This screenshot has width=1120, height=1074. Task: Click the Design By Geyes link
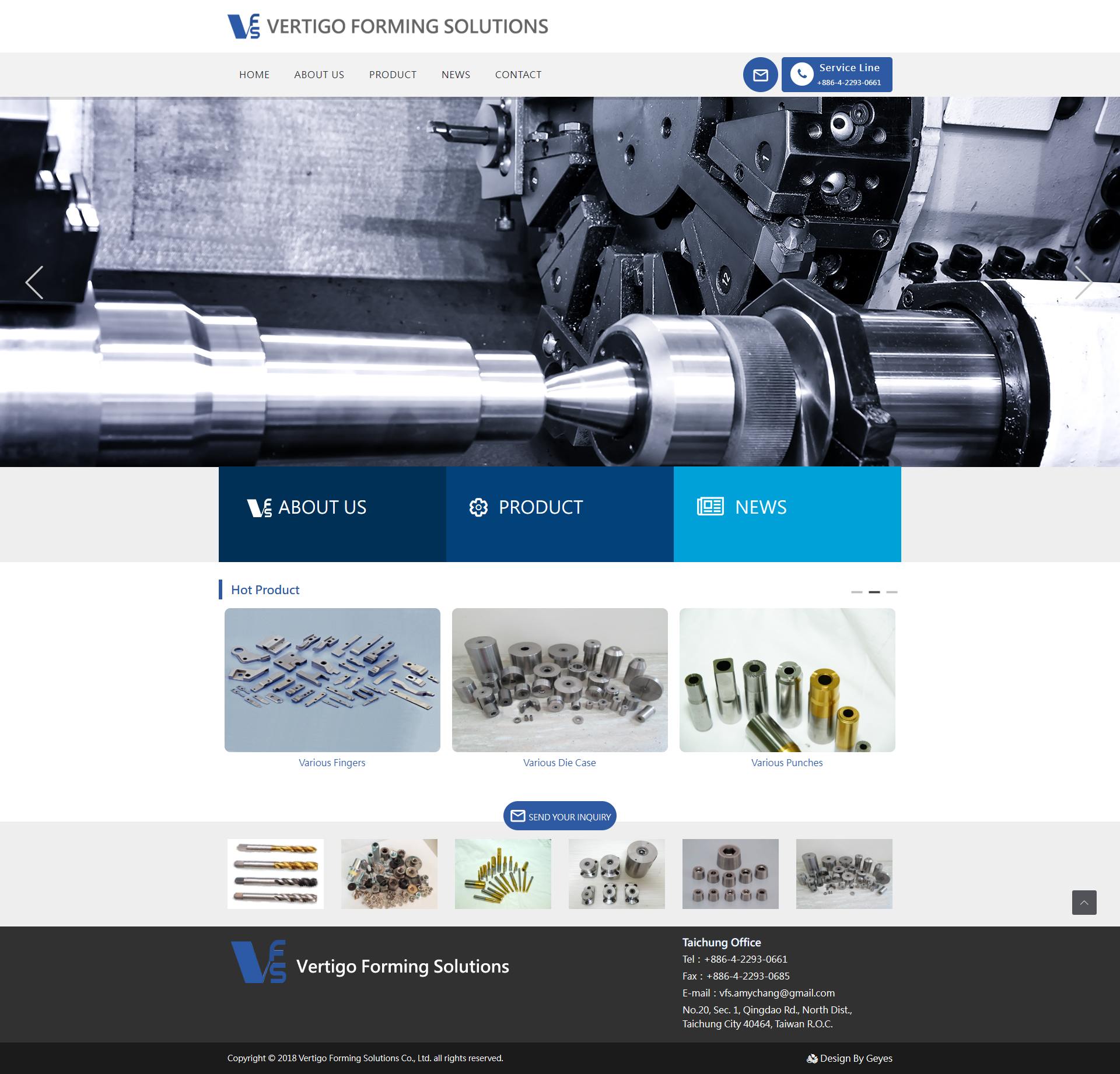click(849, 1058)
